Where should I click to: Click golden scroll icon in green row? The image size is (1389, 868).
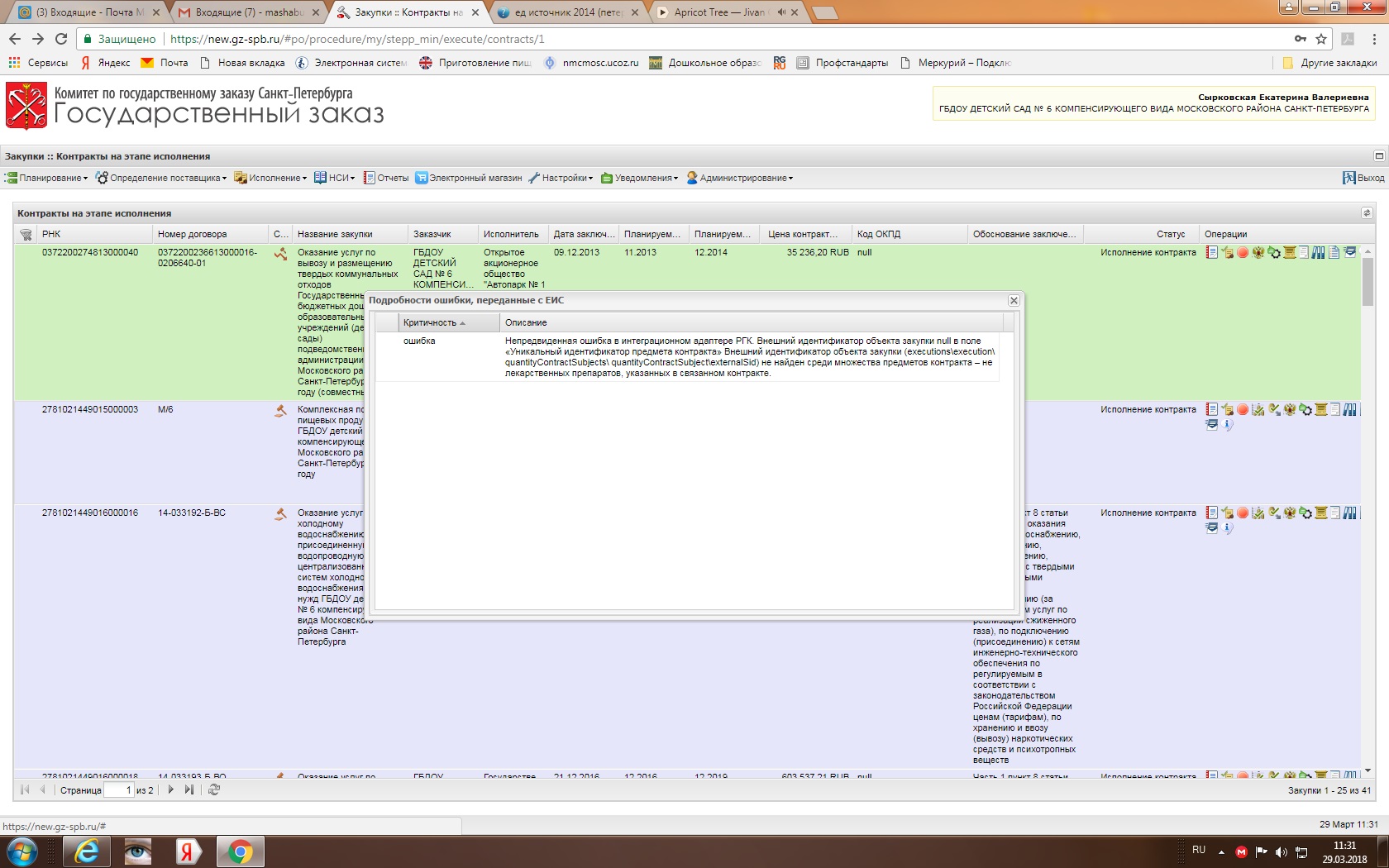1290,252
